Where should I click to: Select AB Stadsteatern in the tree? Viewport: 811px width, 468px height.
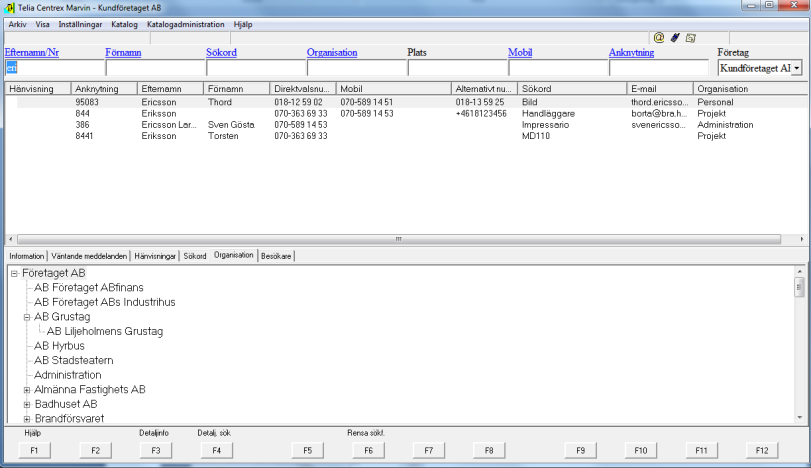click(73, 360)
